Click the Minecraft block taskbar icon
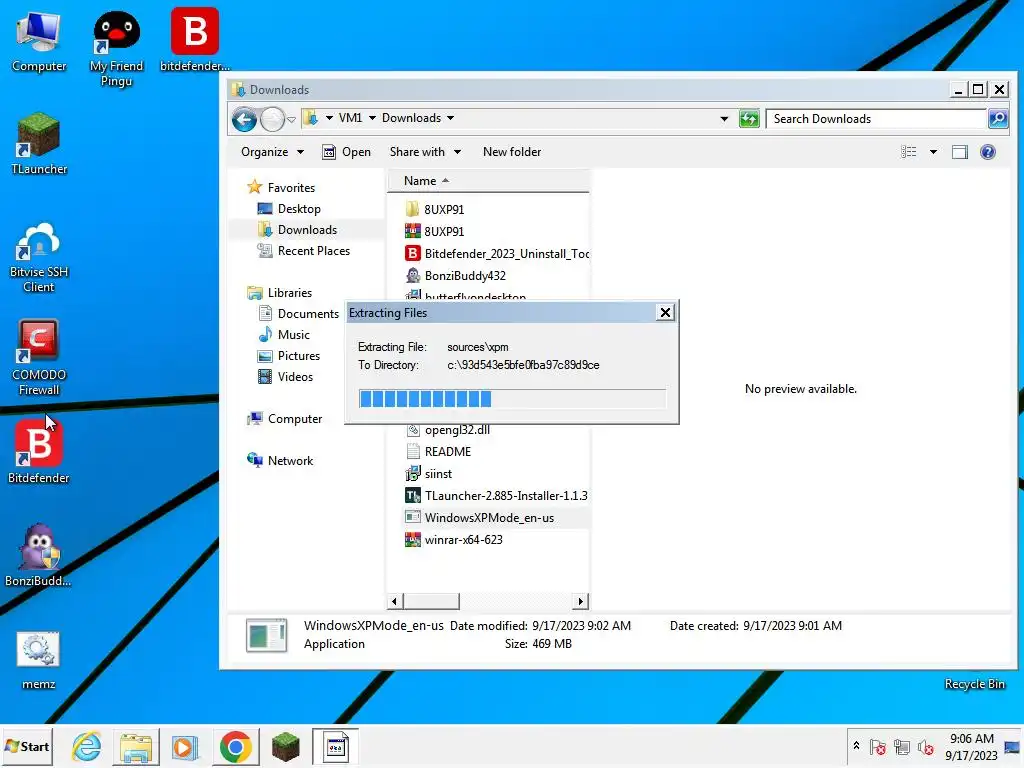The image size is (1024, 768). point(285,746)
